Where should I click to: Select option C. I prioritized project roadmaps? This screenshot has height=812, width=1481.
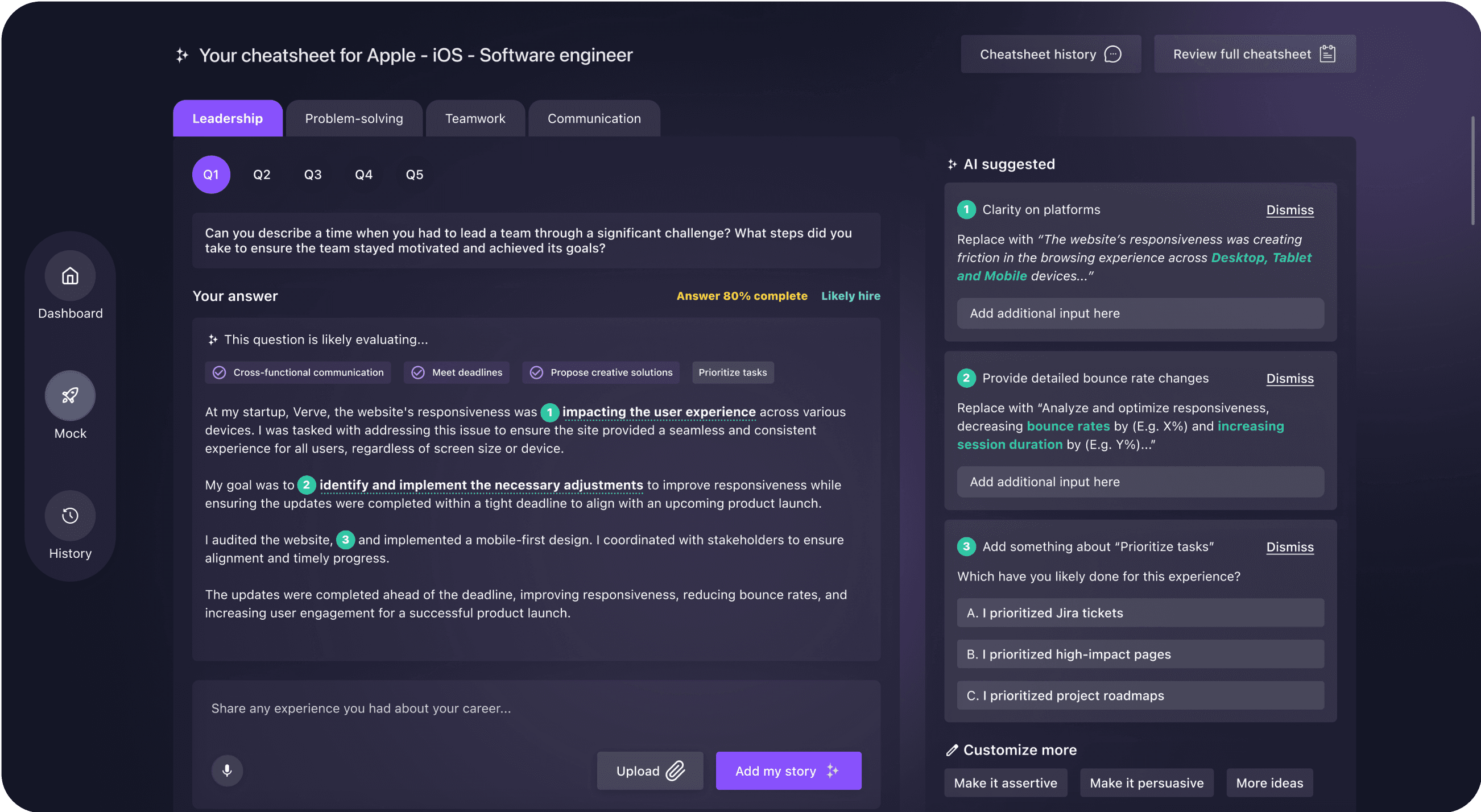(1140, 695)
